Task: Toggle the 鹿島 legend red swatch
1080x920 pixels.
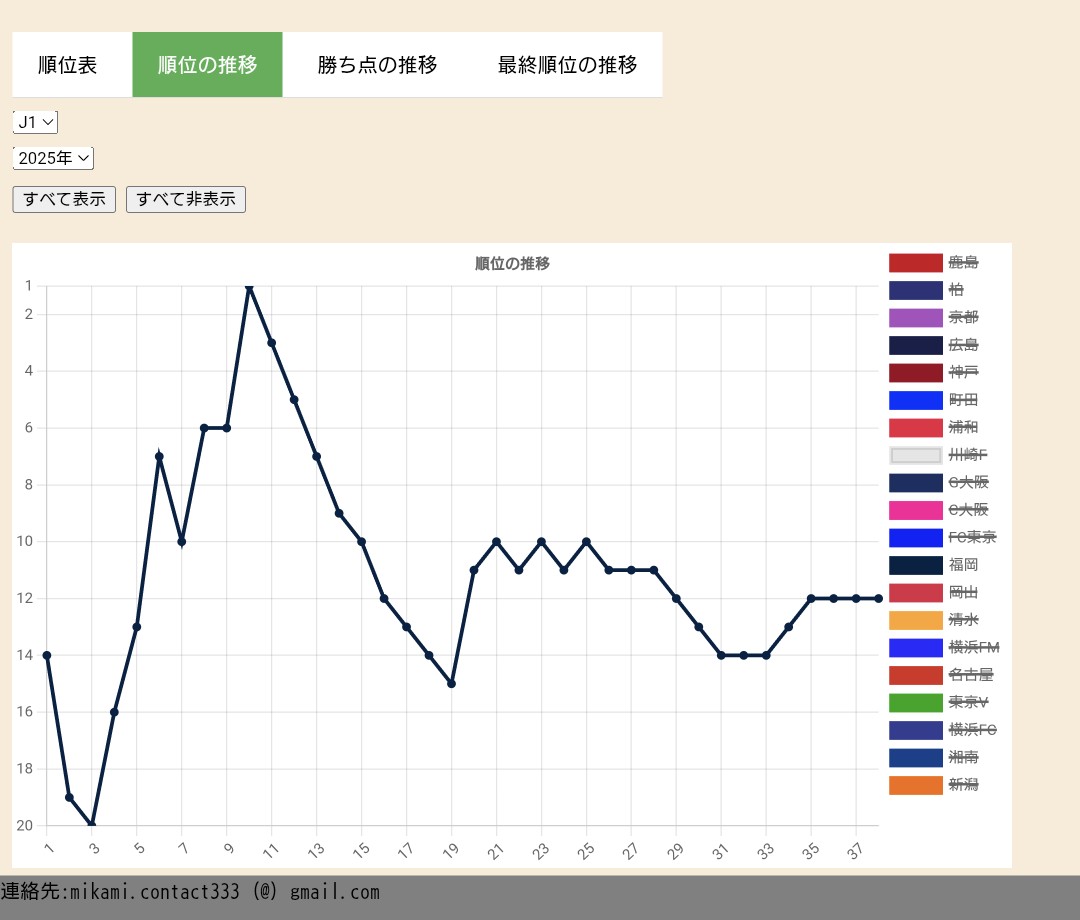Action: click(915, 263)
